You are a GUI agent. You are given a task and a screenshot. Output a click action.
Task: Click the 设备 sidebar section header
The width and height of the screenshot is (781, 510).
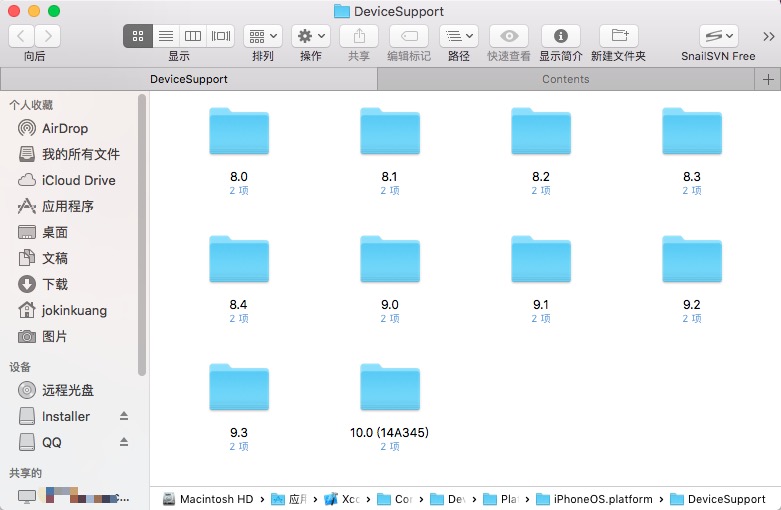click(x=20, y=367)
